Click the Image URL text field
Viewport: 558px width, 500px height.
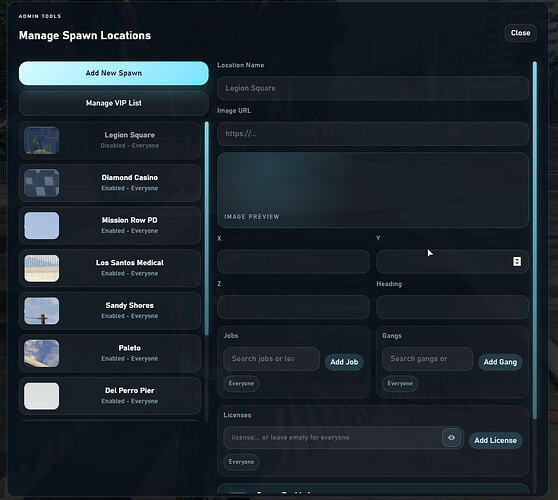click(373, 134)
